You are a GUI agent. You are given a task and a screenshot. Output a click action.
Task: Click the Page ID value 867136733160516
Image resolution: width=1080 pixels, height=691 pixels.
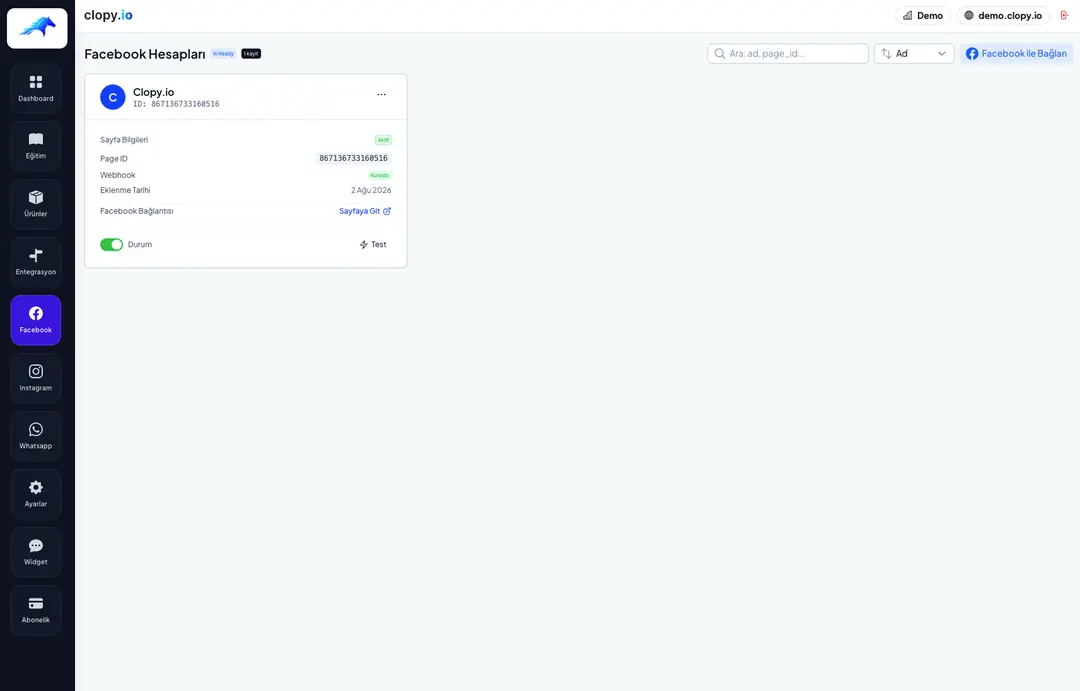point(353,158)
